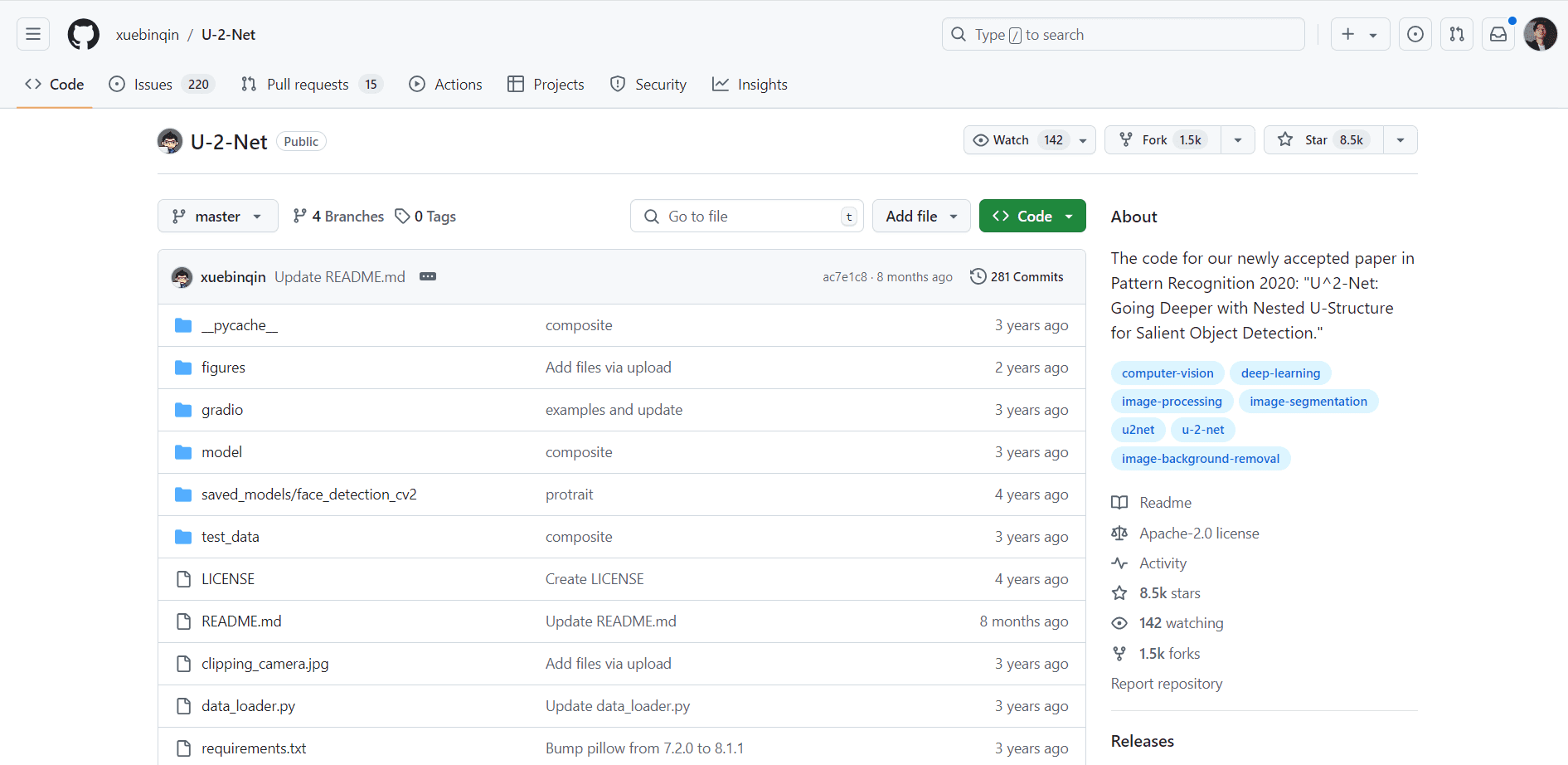Open xuebinqin's avatar next to the latest commit
The width and height of the screenshot is (1568, 765).
tap(182, 276)
